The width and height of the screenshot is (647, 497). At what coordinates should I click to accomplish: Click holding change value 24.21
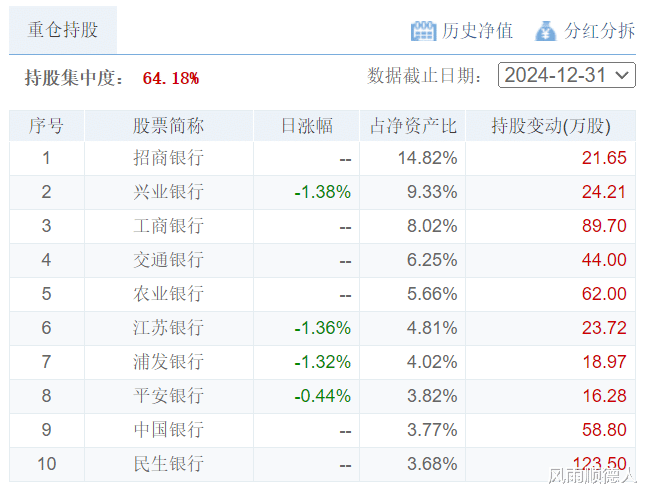(x=604, y=192)
